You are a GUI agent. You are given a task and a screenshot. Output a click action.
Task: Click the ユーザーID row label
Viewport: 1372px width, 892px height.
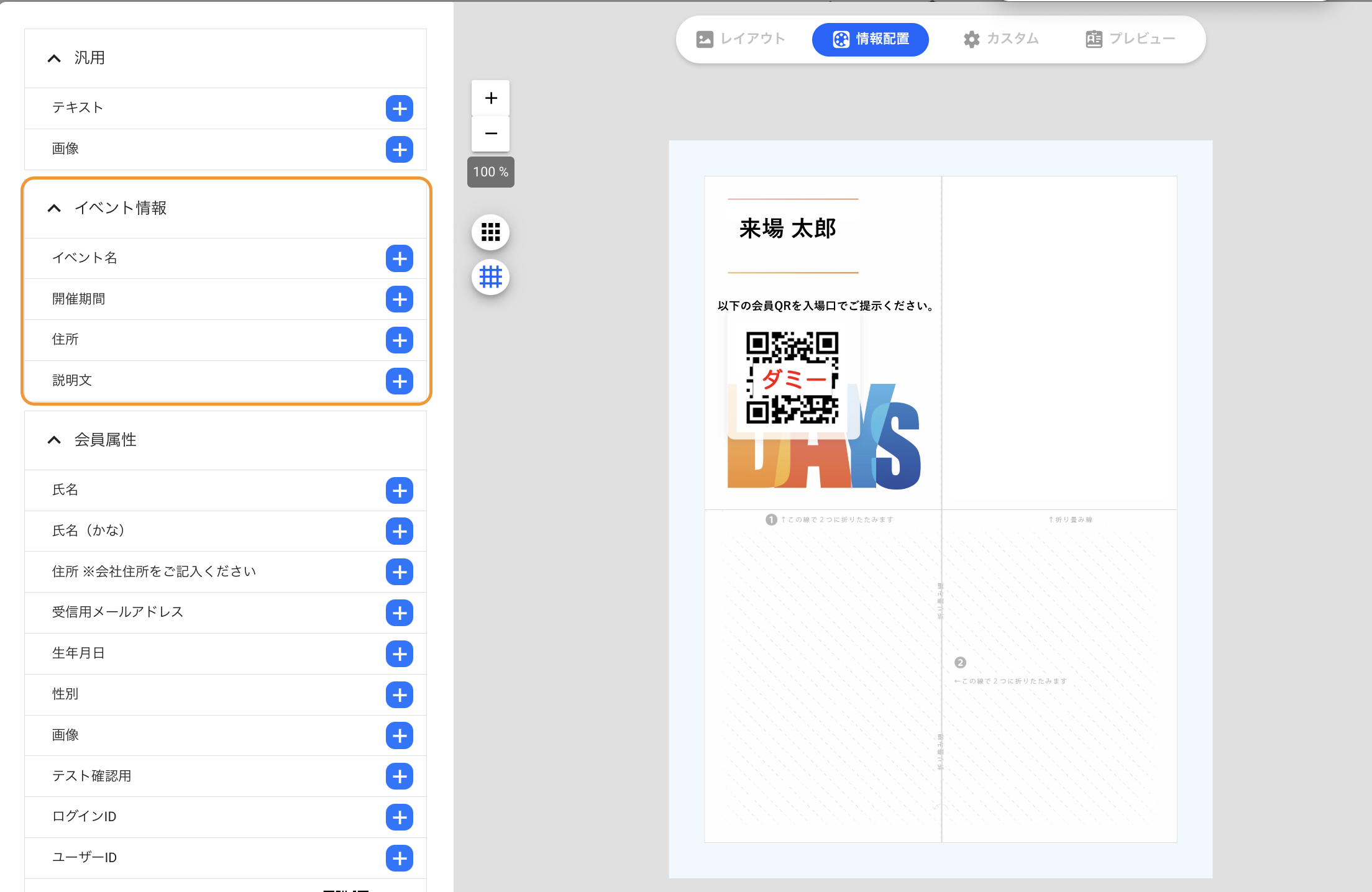tap(84, 857)
